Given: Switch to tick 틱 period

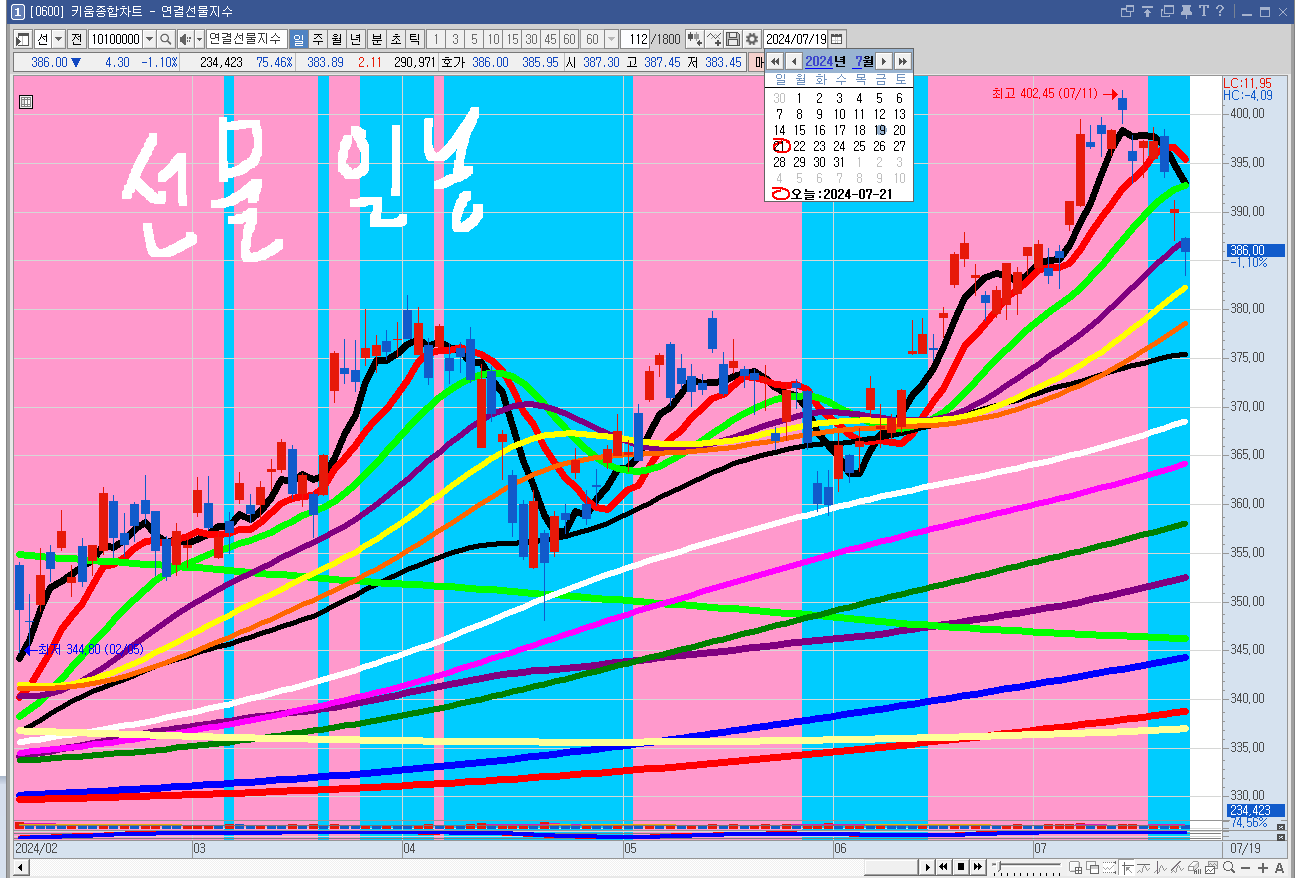Looking at the screenshot, I should coord(415,39).
